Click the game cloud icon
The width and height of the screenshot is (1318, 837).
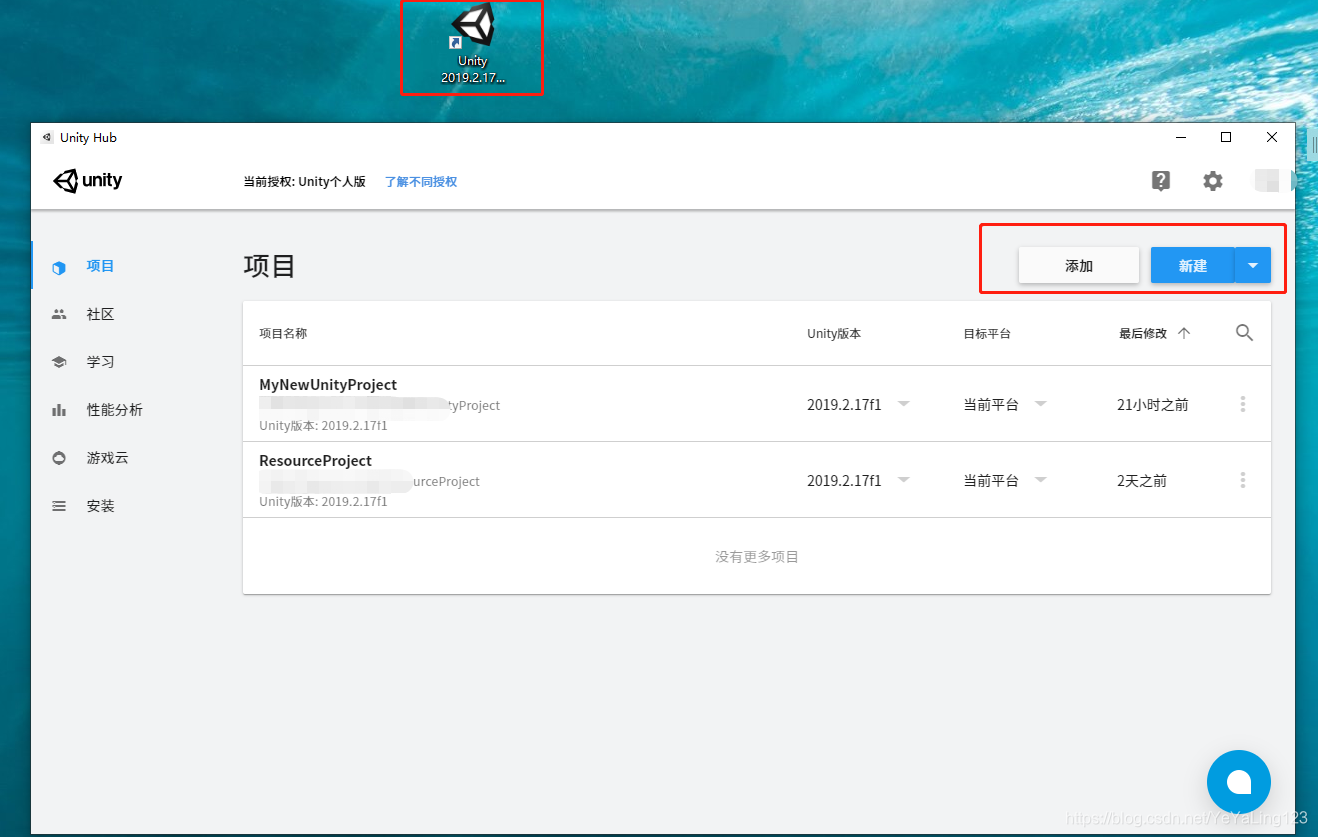pyautogui.click(x=59, y=458)
